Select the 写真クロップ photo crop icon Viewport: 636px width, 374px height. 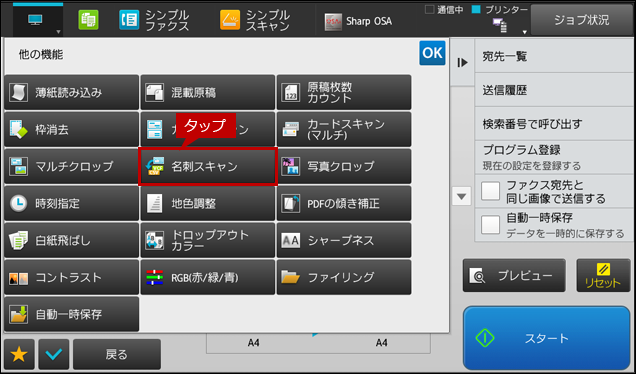[291, 166]
